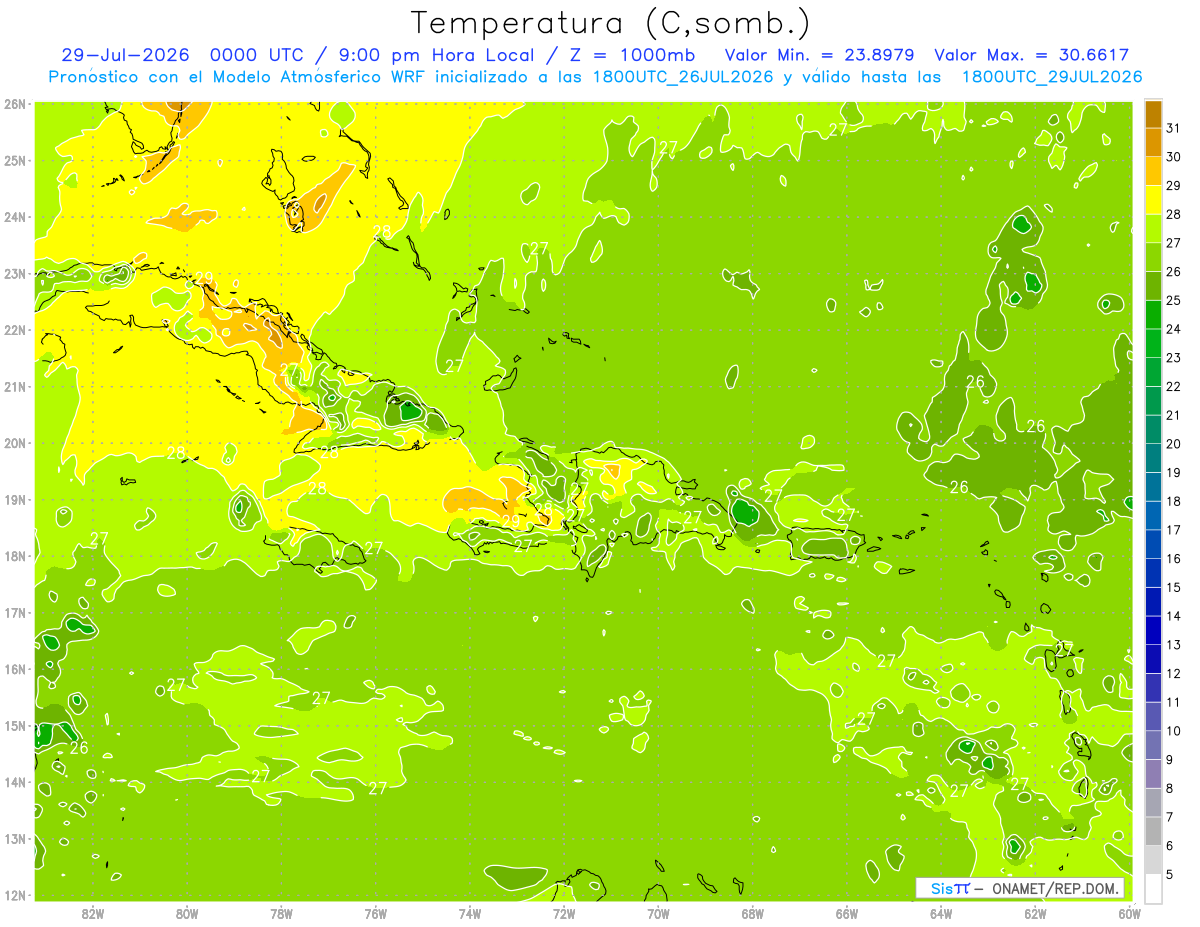1200x927 pixels.
Task: Click latitude axis label "22N"
Action: (x=14, y=330)
